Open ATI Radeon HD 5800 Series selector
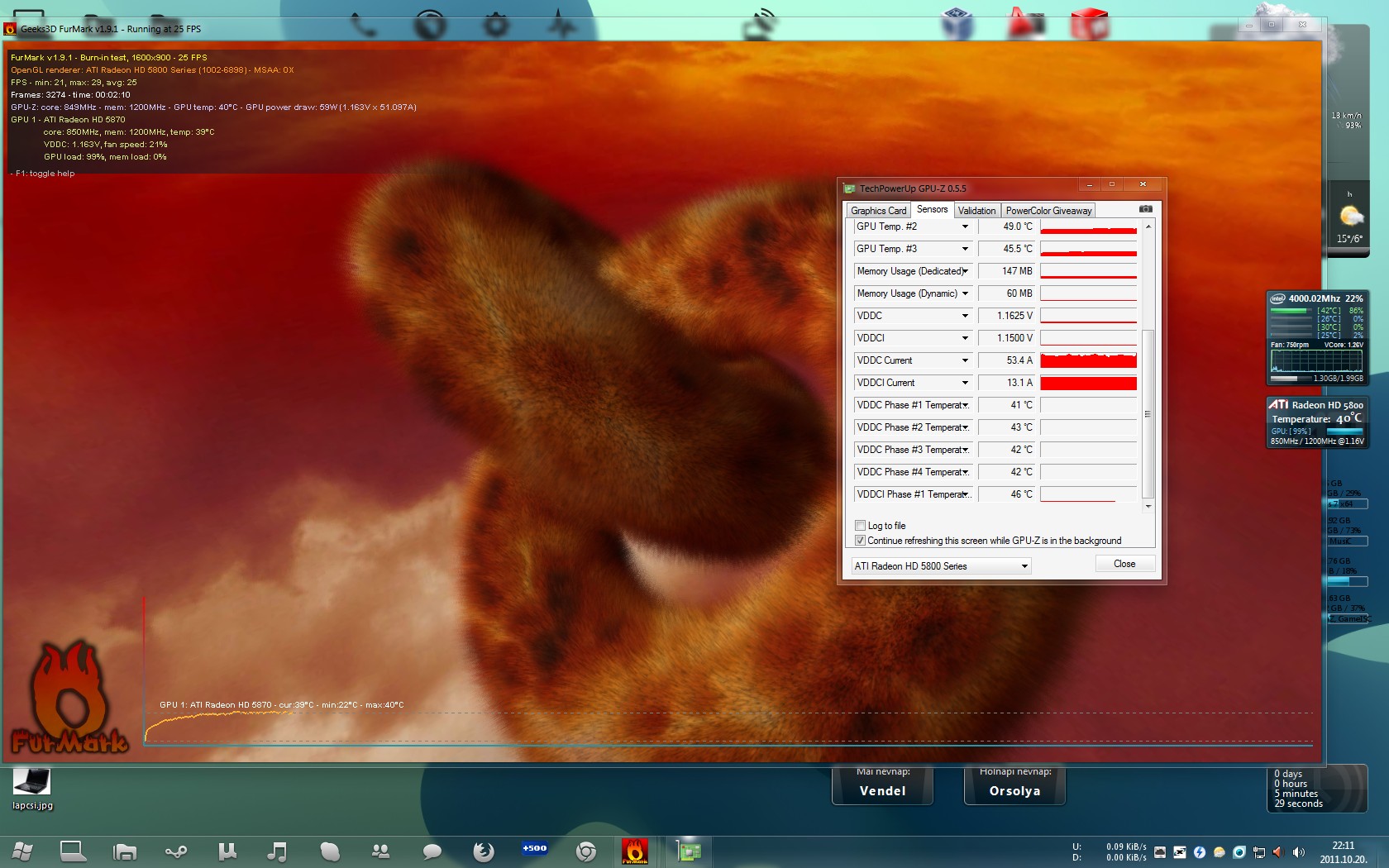The width and height of the screenshot is (1389, 868). (x=941, y=566)
